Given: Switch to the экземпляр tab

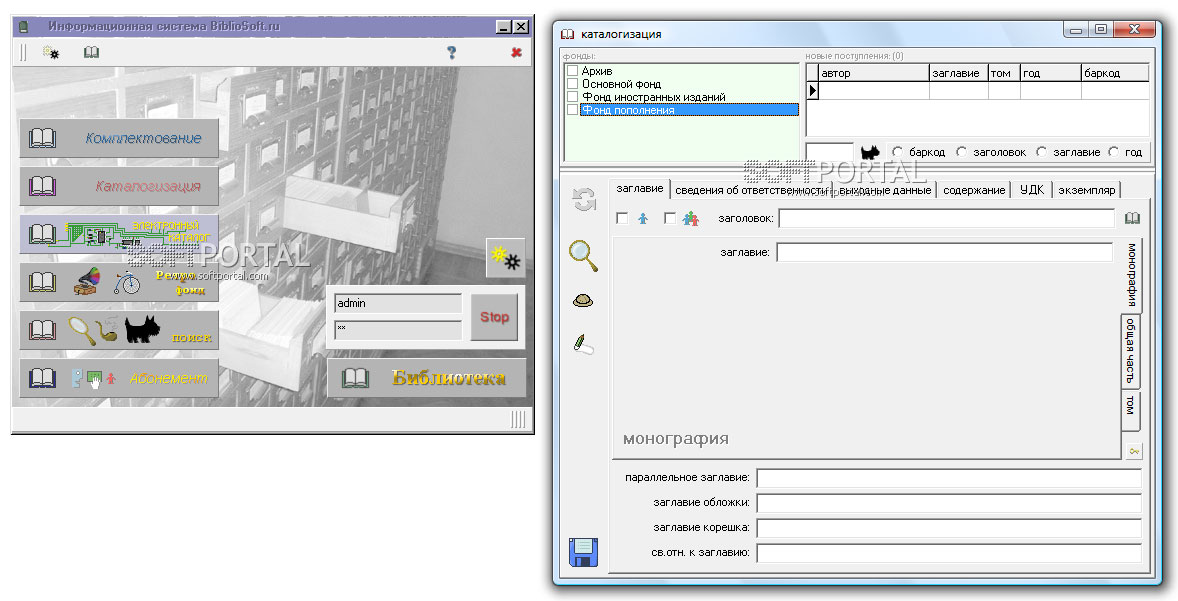Looking at the screenshot, I should click(x=1086, y=190).
